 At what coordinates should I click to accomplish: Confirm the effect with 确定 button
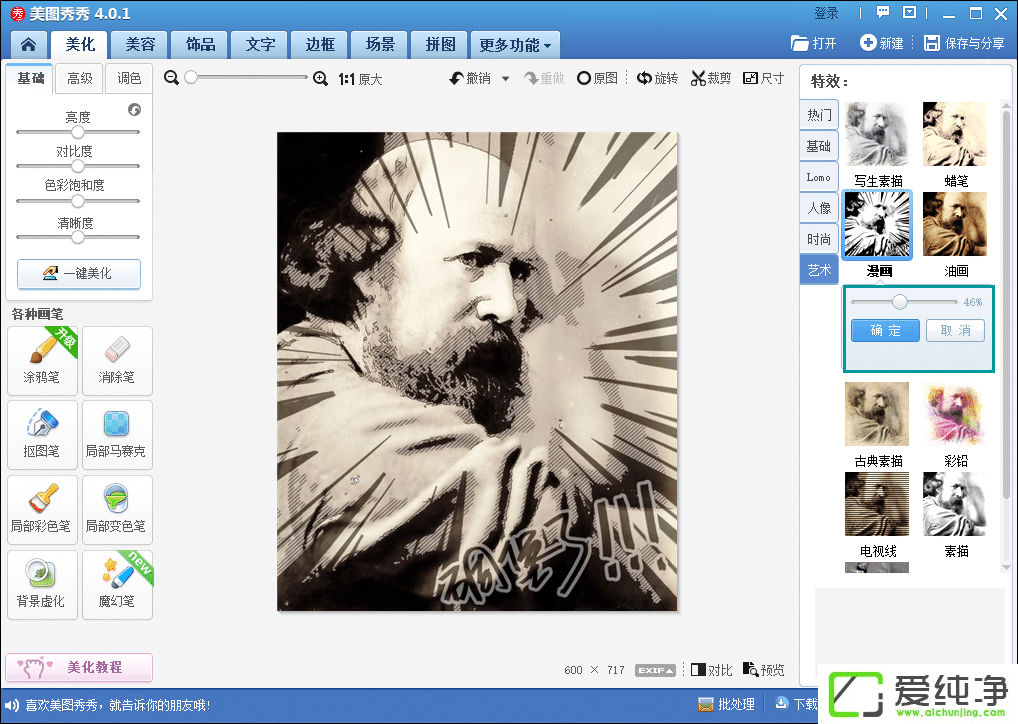pos(885,331)
